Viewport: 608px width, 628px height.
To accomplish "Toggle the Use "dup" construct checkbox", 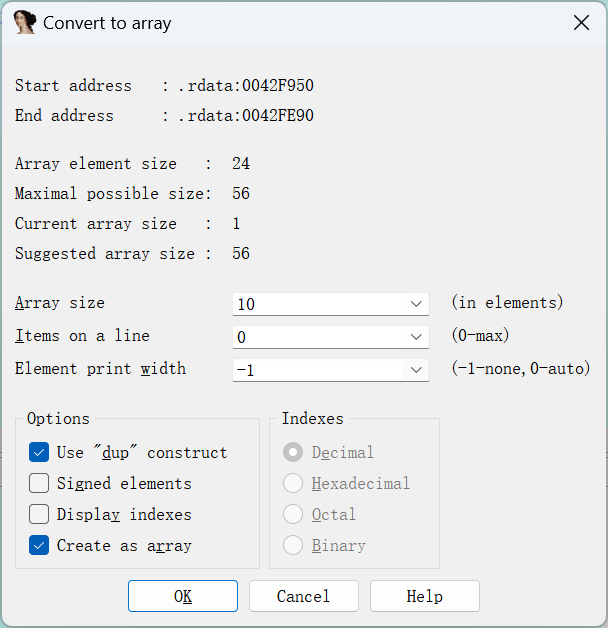I will 40,452.
